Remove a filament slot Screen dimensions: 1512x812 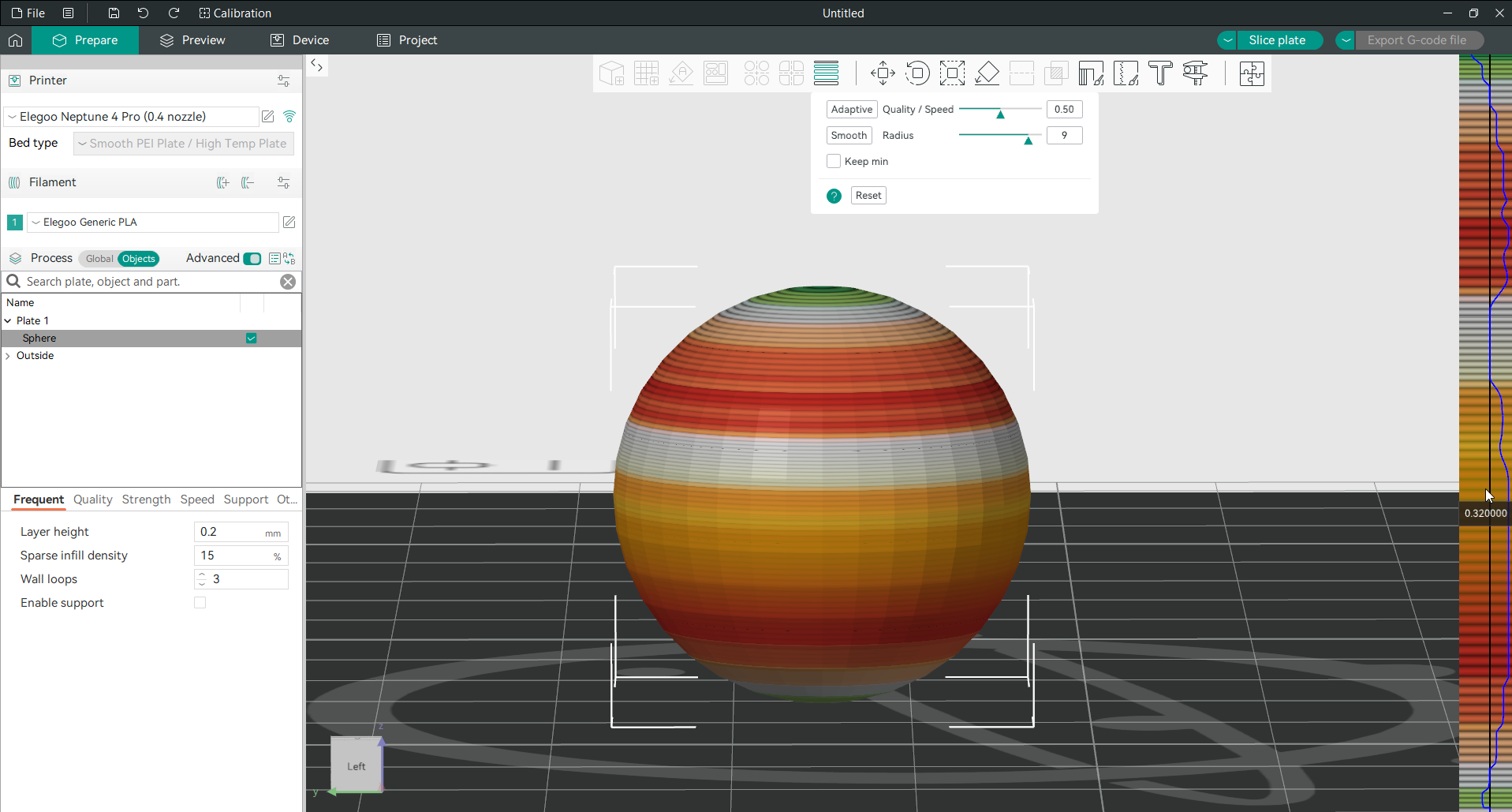point(248,182)
